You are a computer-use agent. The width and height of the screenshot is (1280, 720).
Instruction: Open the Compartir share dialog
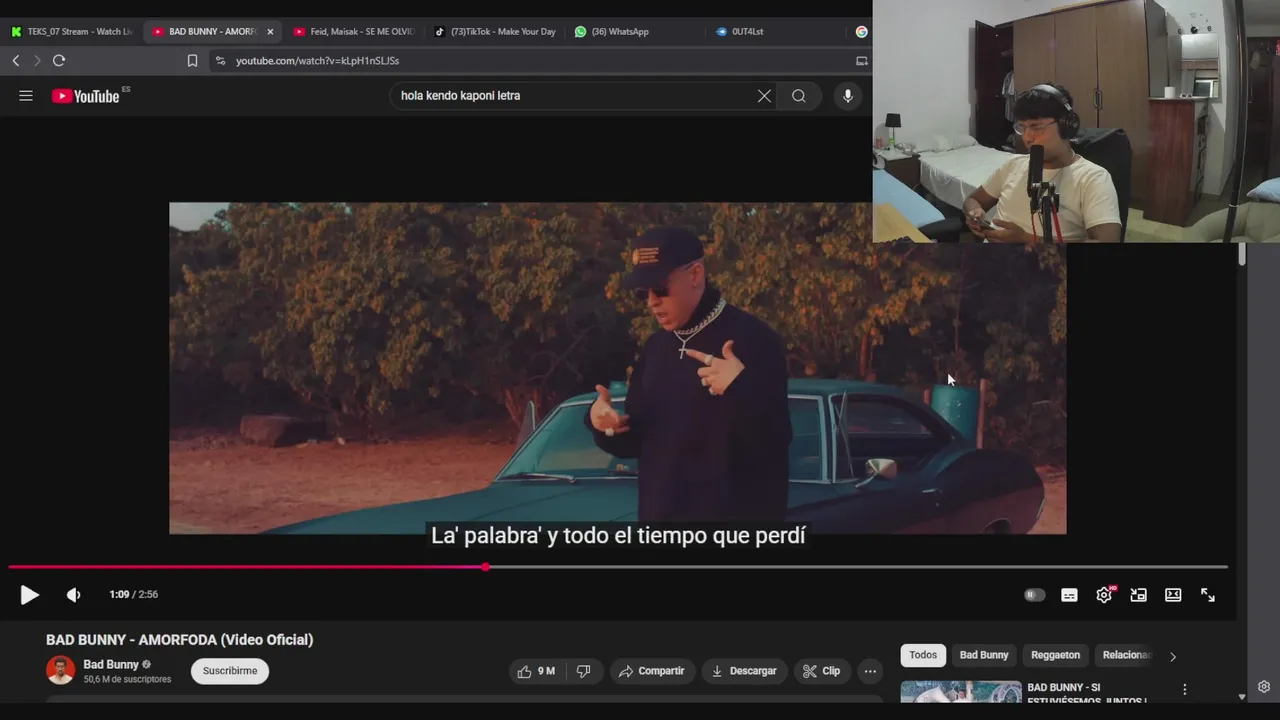[651, 671]
